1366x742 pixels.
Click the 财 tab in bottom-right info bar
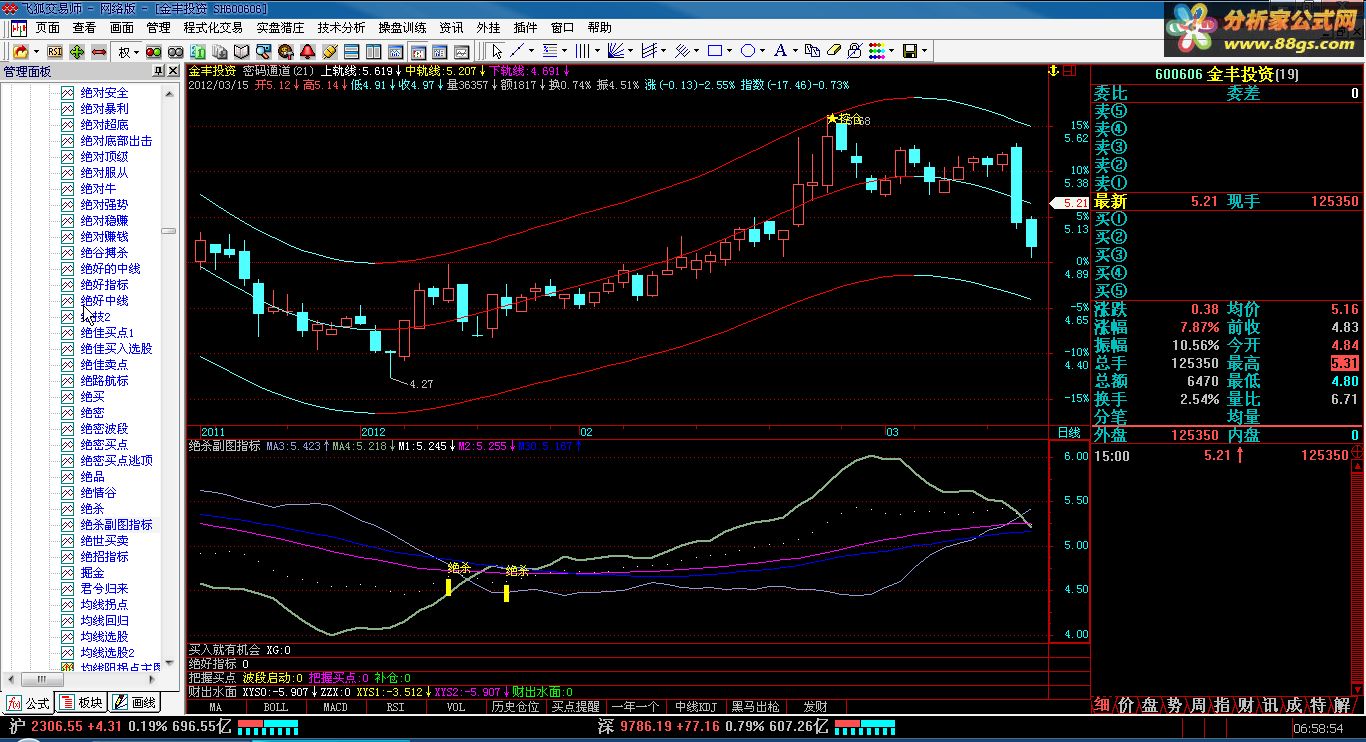pos(1245,705)
